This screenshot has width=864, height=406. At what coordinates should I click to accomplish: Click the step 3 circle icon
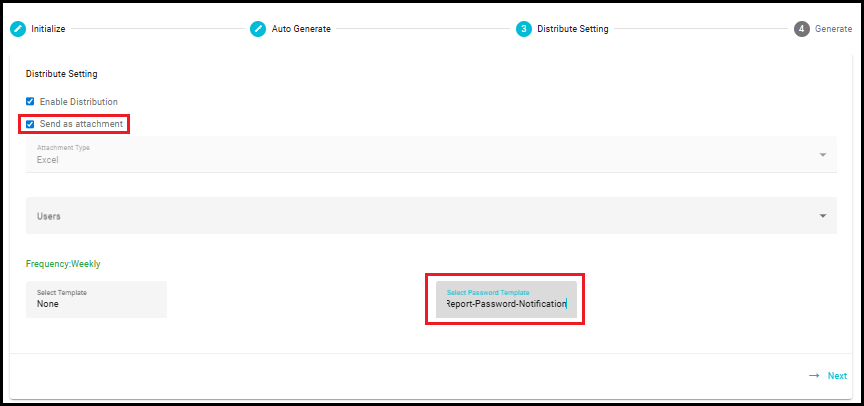[523, 29]
